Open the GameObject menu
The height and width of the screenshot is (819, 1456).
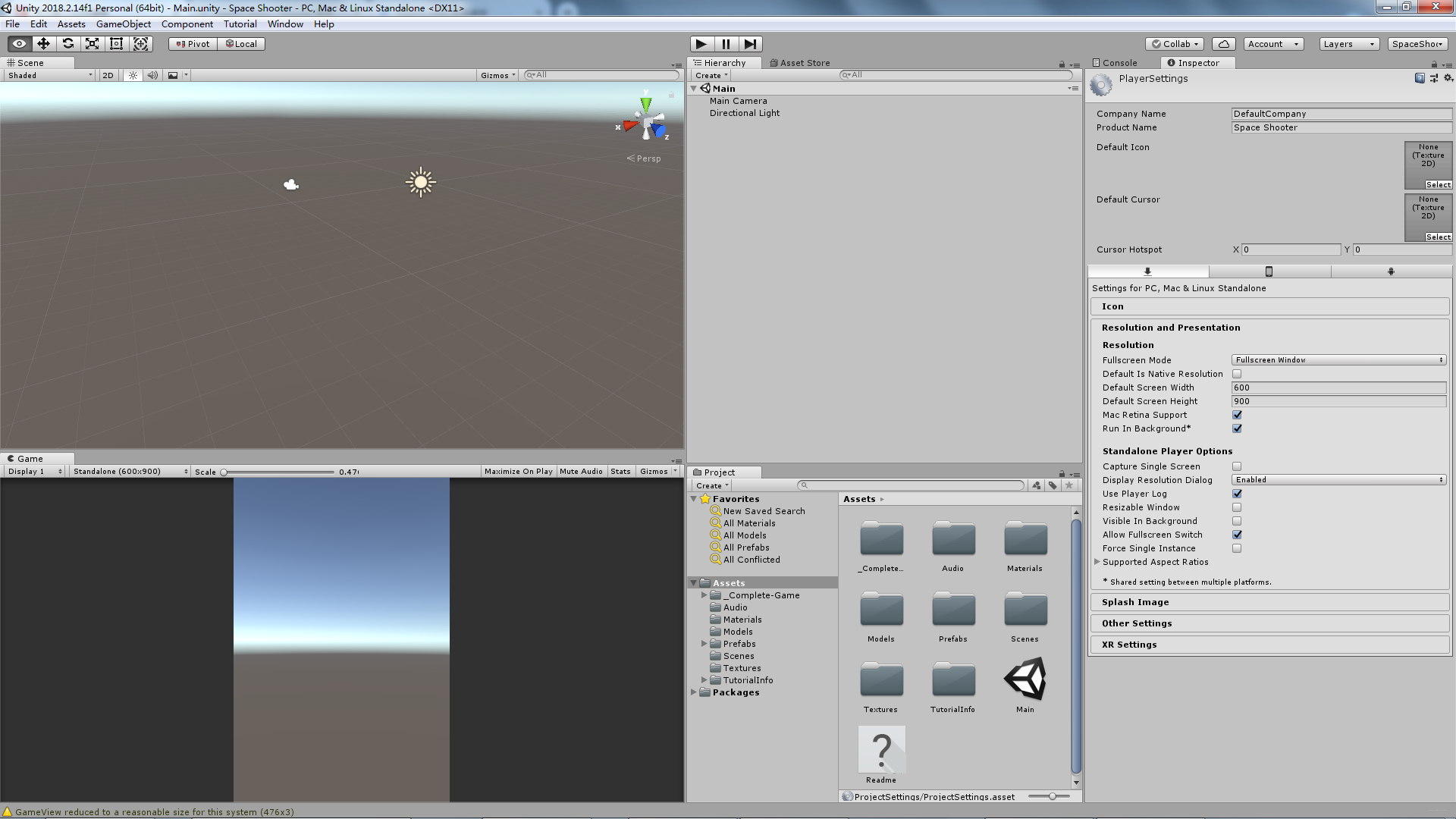coord(124,24)
